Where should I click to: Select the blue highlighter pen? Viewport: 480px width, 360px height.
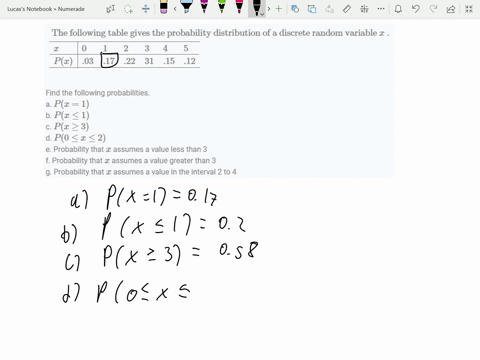[x=187, y=7]
